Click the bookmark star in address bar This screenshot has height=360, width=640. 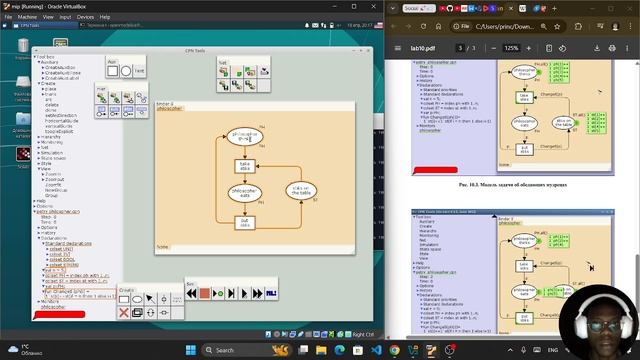pyautogui.click(x=557, y=27)
